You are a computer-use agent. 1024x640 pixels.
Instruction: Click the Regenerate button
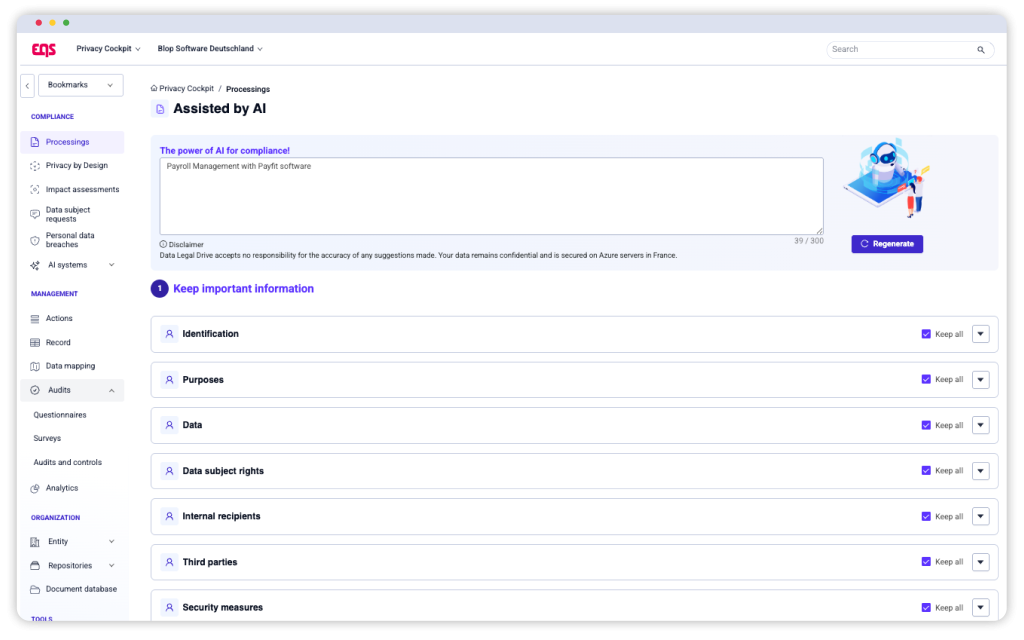pyautogui.click(x=887, y=244)
